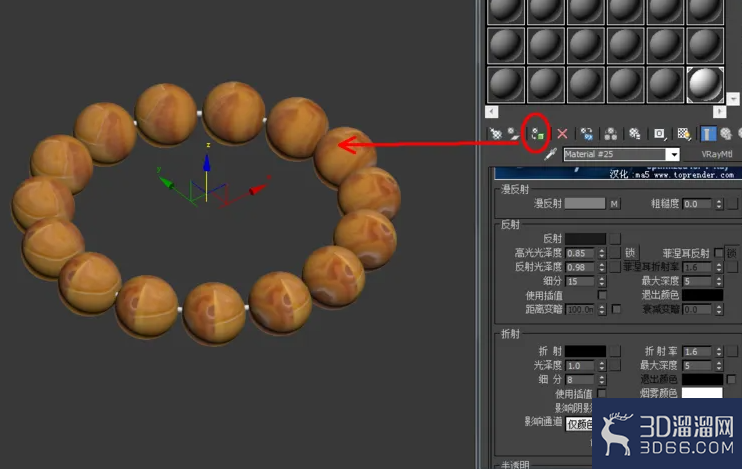Screen dimensions: 742x469
Task: Click Make Unique icon
Action: pyautogui.click(x=610, y=134)
